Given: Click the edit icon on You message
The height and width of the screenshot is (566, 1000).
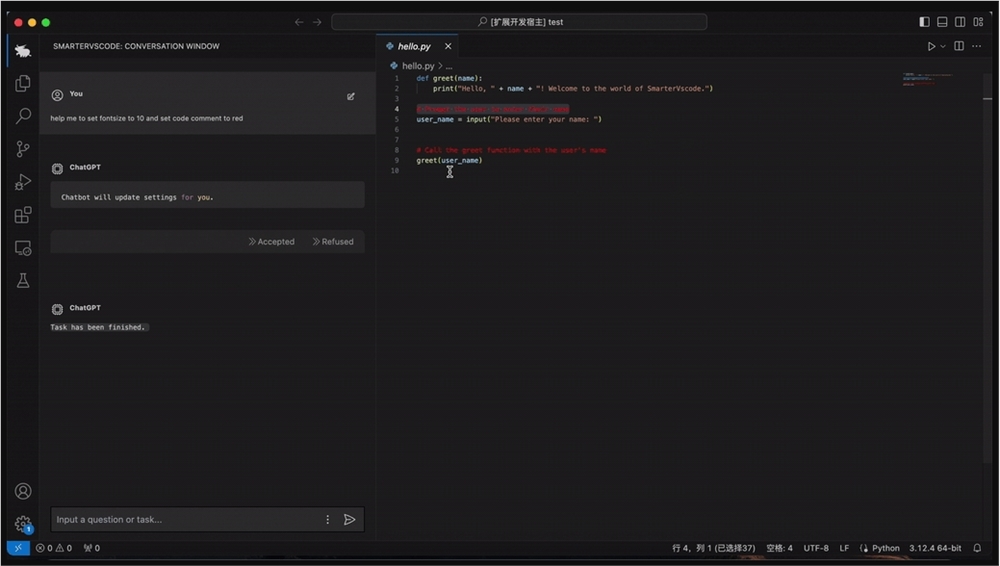Looking at the screenshot, I should [x=351, y=97].
